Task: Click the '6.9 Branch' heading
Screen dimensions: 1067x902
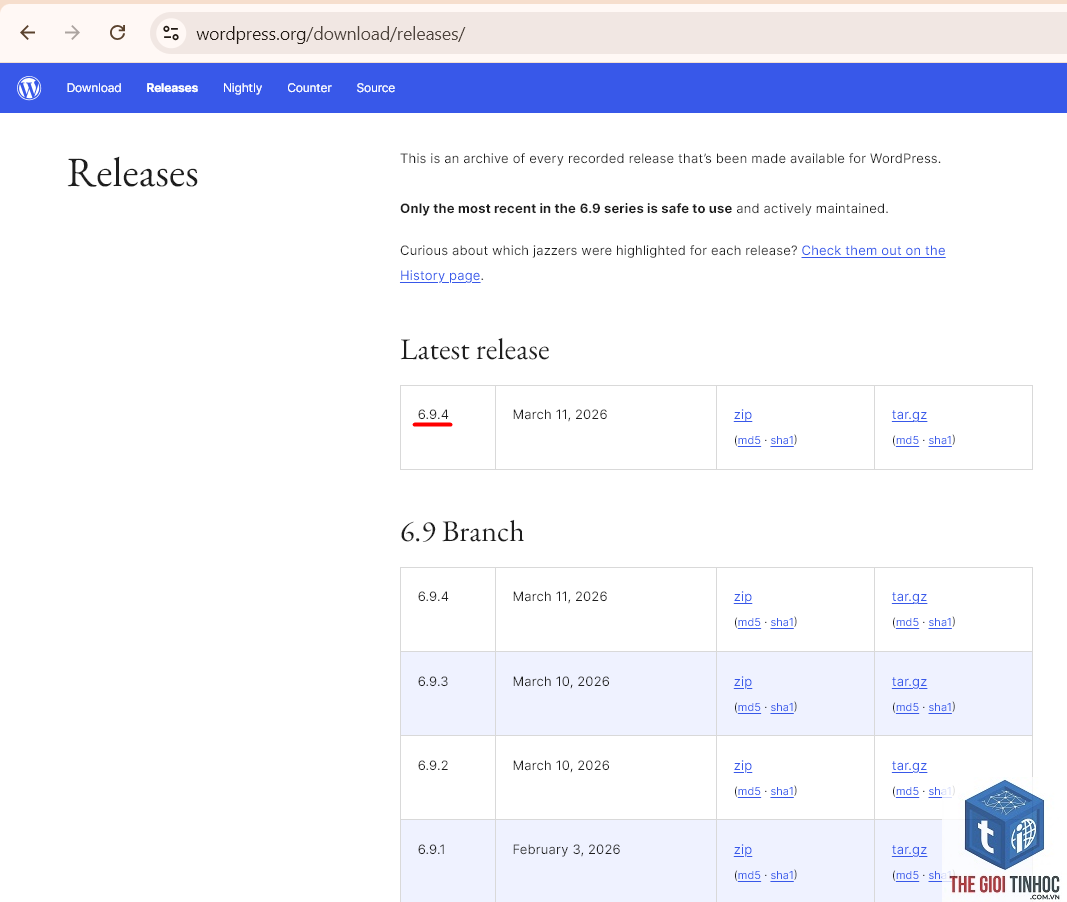Action: pyautogui.click(x=462, y=532)
